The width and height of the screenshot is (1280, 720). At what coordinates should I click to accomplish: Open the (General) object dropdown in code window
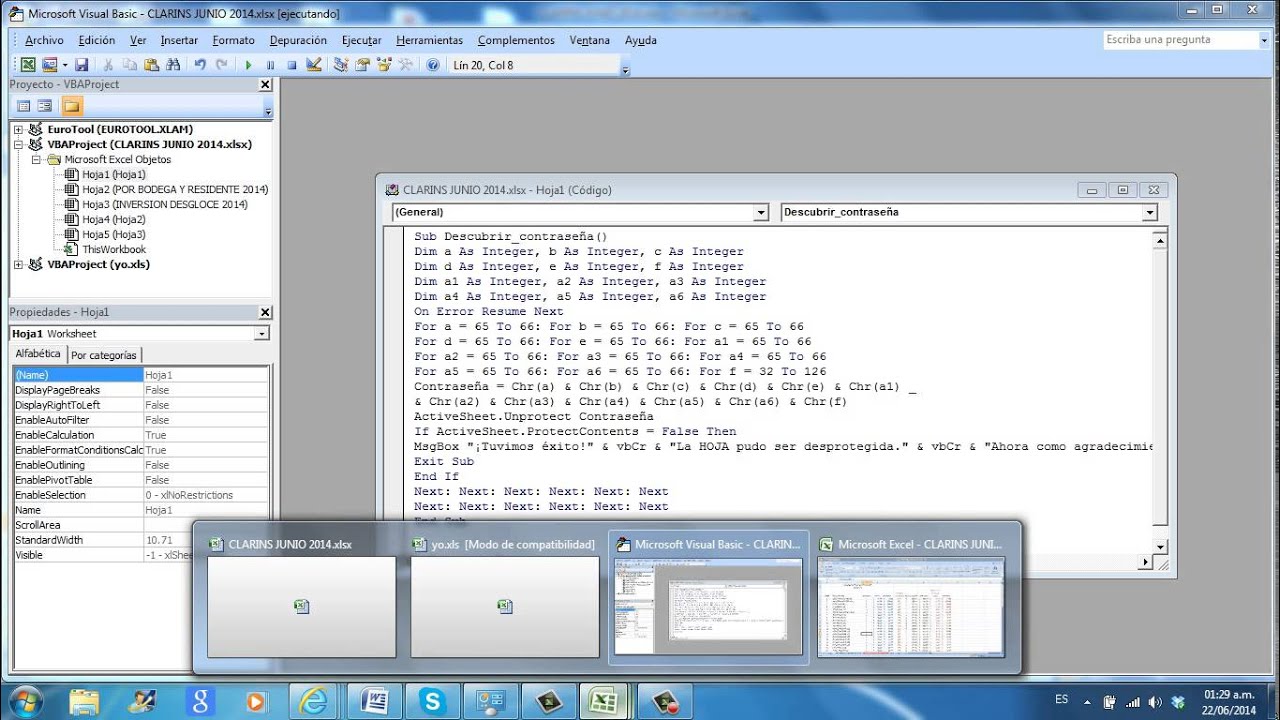(761, 212)
